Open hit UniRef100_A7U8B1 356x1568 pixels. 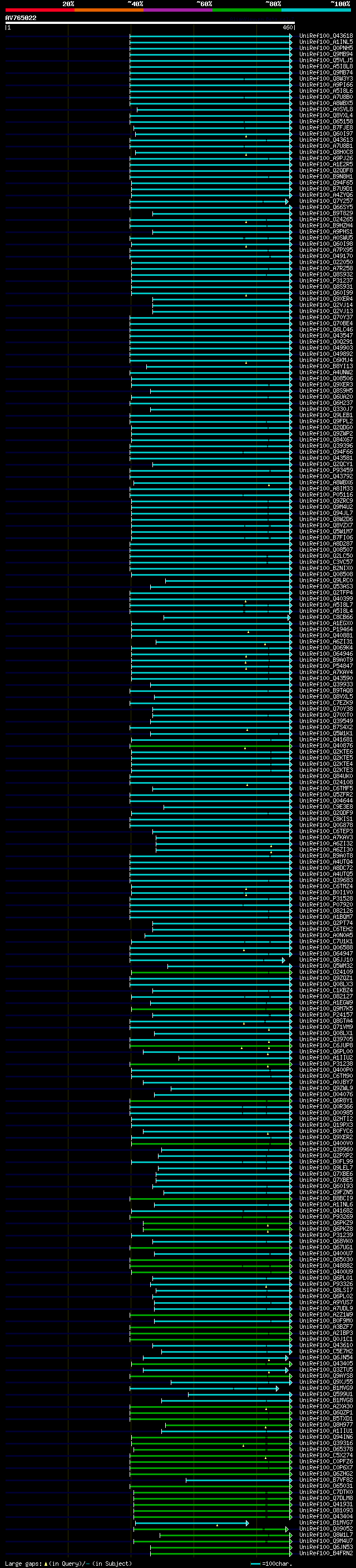[x=326, y=146]
